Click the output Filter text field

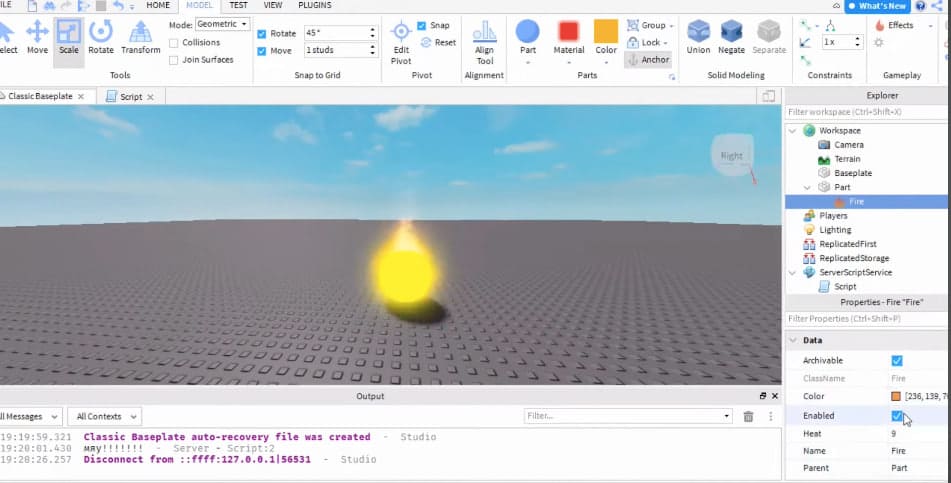click(623, 416)
